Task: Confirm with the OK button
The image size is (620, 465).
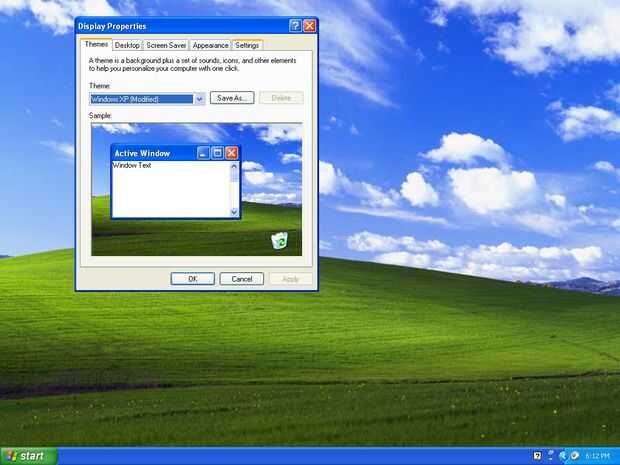Action: click(193, 279)
